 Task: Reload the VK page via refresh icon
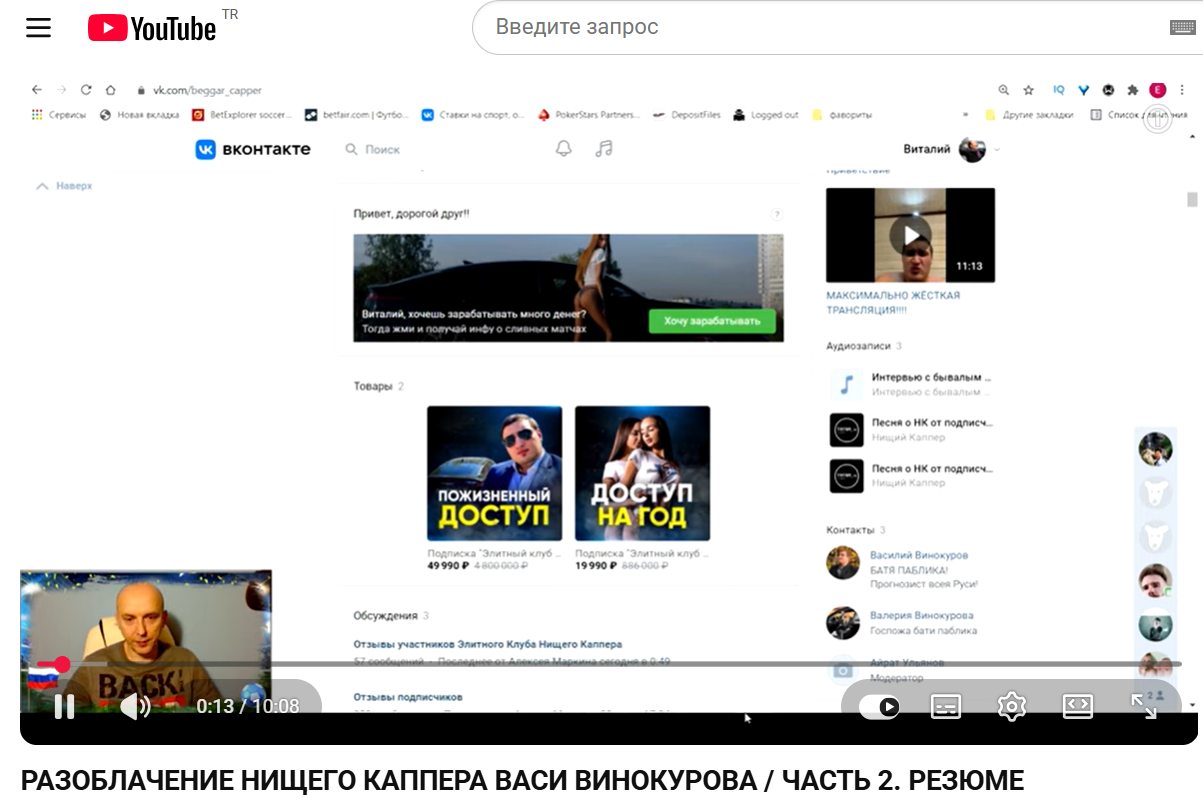point(85,89)
